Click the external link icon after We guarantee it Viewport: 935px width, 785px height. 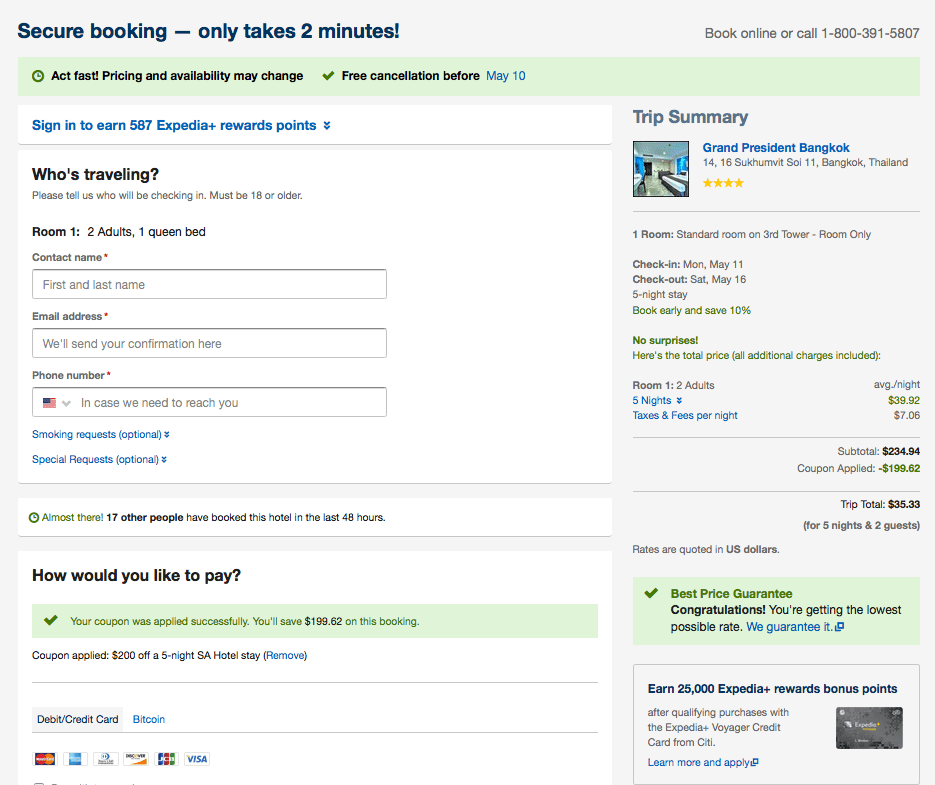(840, 626)
